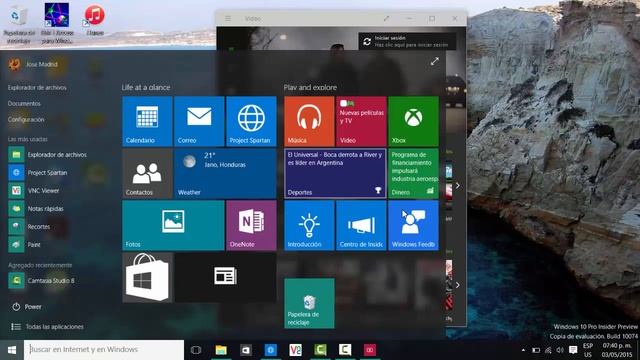Show hidden system tray icons

[523, 350]
